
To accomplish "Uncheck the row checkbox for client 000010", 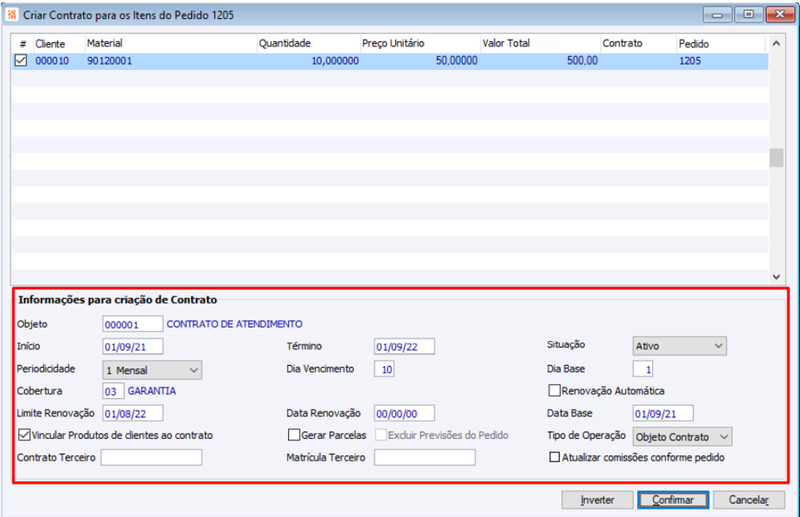I will pos(20,61).
